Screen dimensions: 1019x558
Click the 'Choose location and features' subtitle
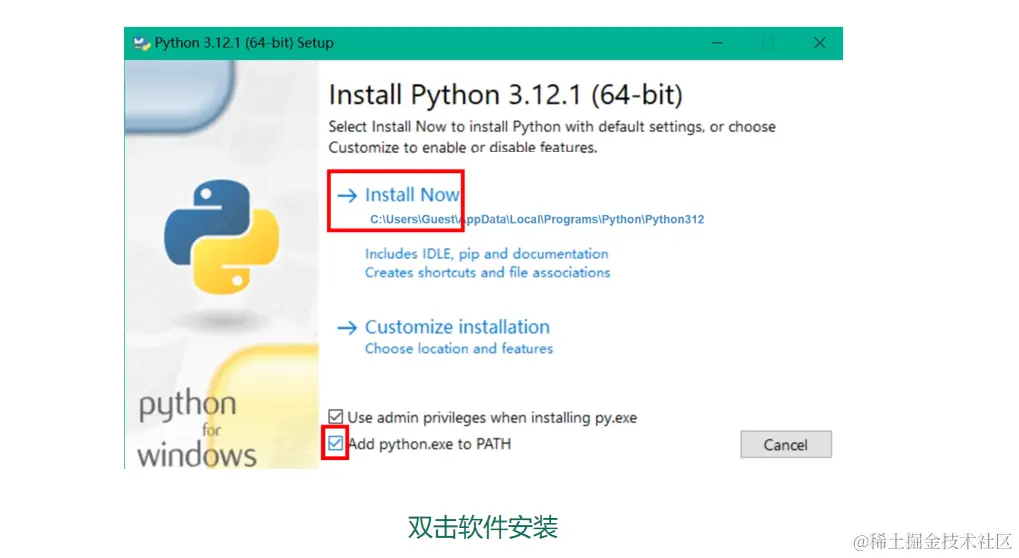[459, 349]
